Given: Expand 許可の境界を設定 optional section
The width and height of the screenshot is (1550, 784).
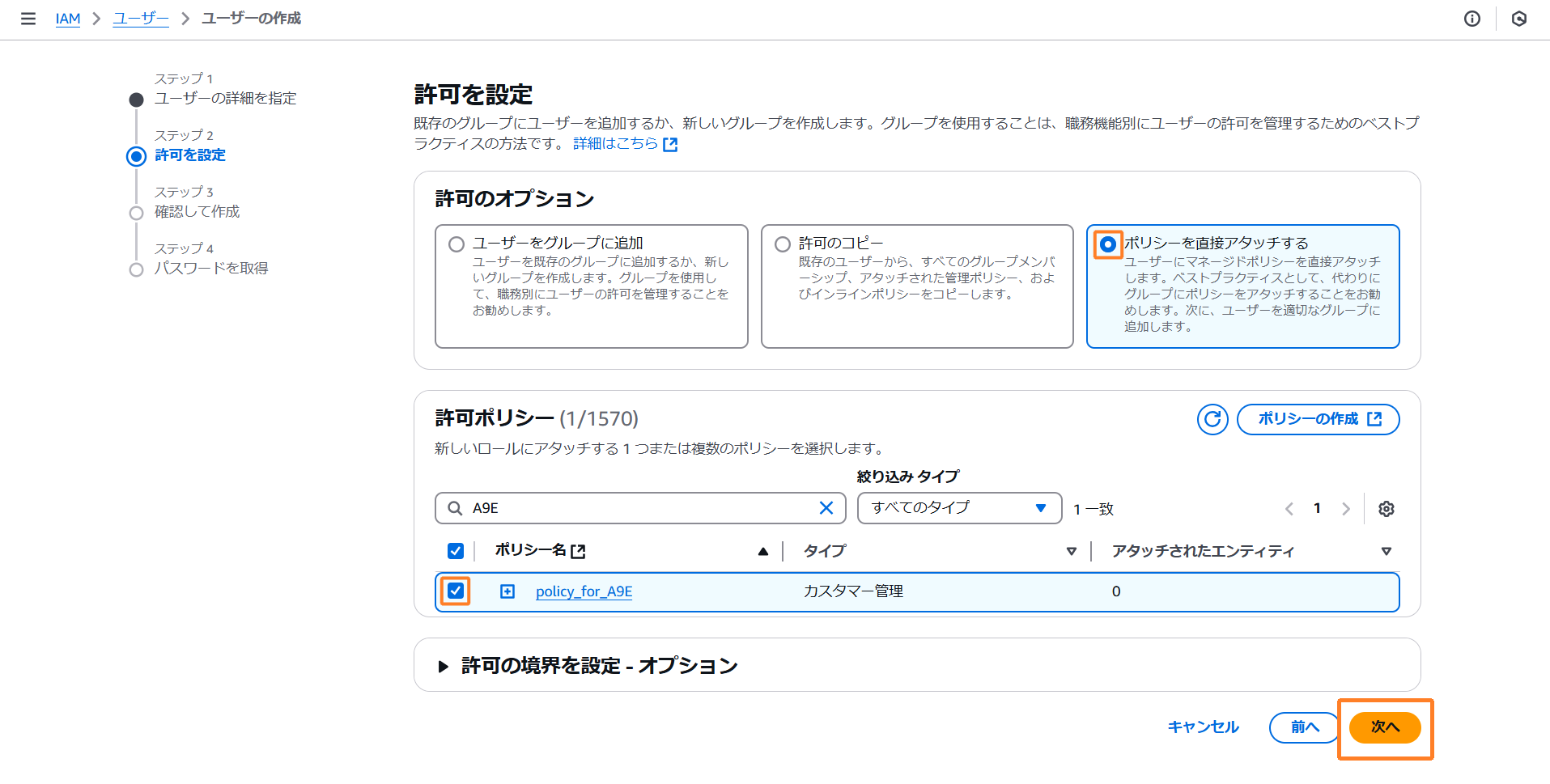Looking at the screenshot, I should (443, 666).
